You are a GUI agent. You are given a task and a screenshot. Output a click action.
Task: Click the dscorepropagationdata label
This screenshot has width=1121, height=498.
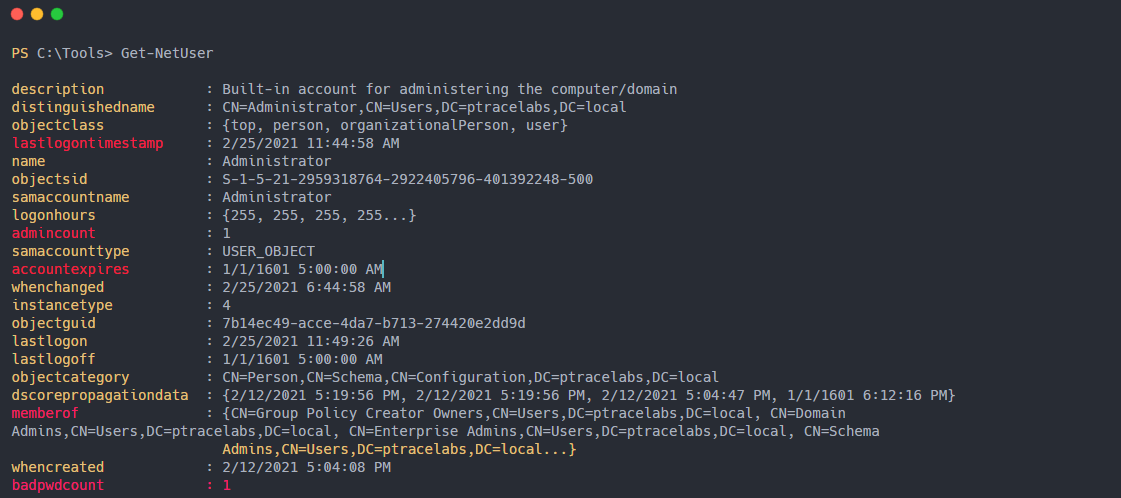100,396
